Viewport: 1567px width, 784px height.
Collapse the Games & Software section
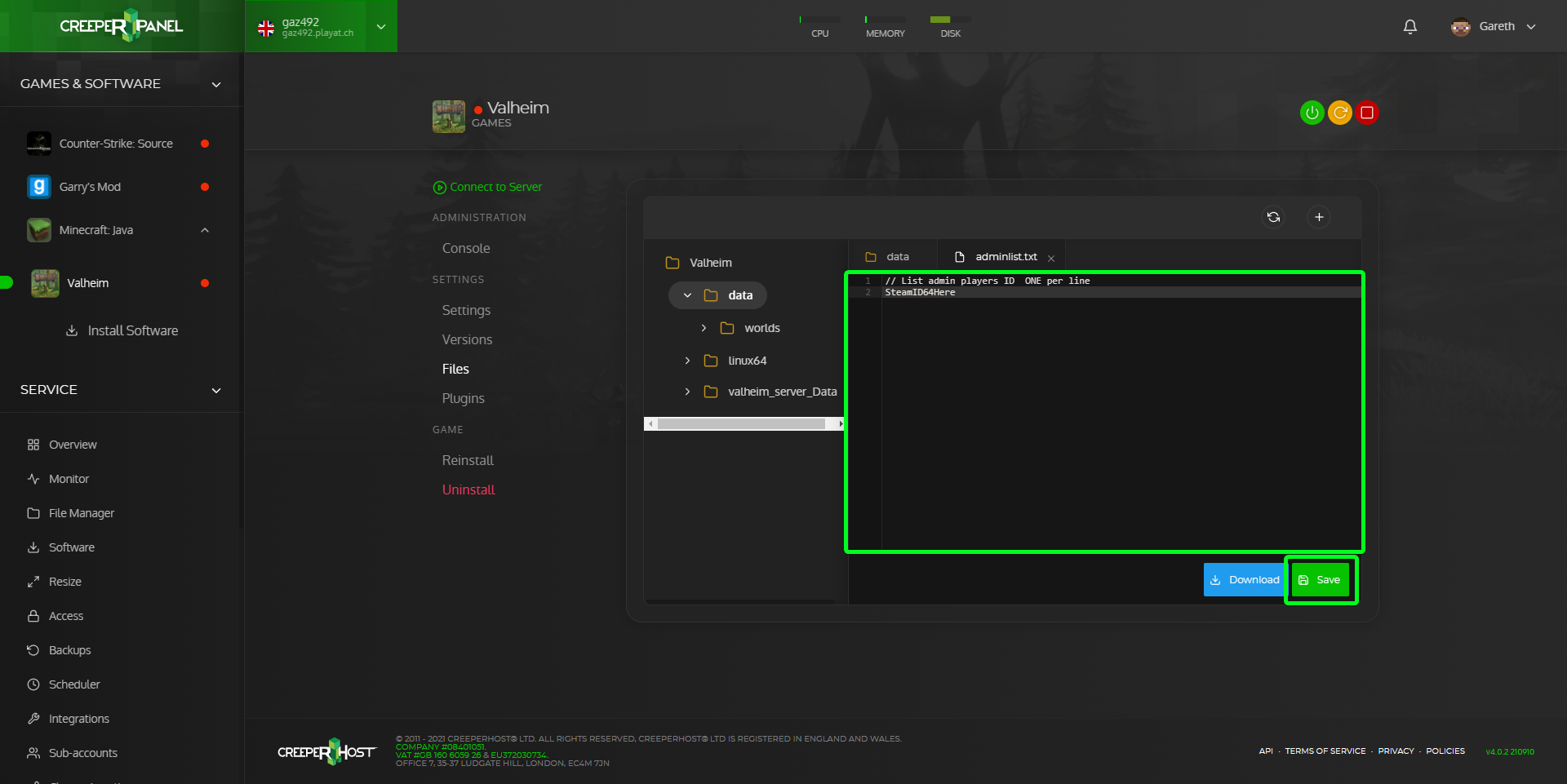coord(216,84)
